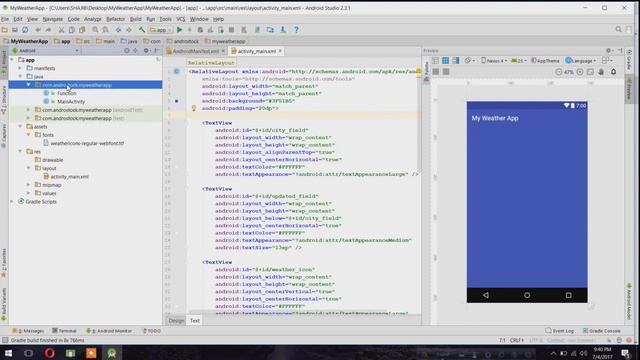The height and width of the screenshot is (360, 640).
Task: Expand the manifests folder
Action: 20,68
